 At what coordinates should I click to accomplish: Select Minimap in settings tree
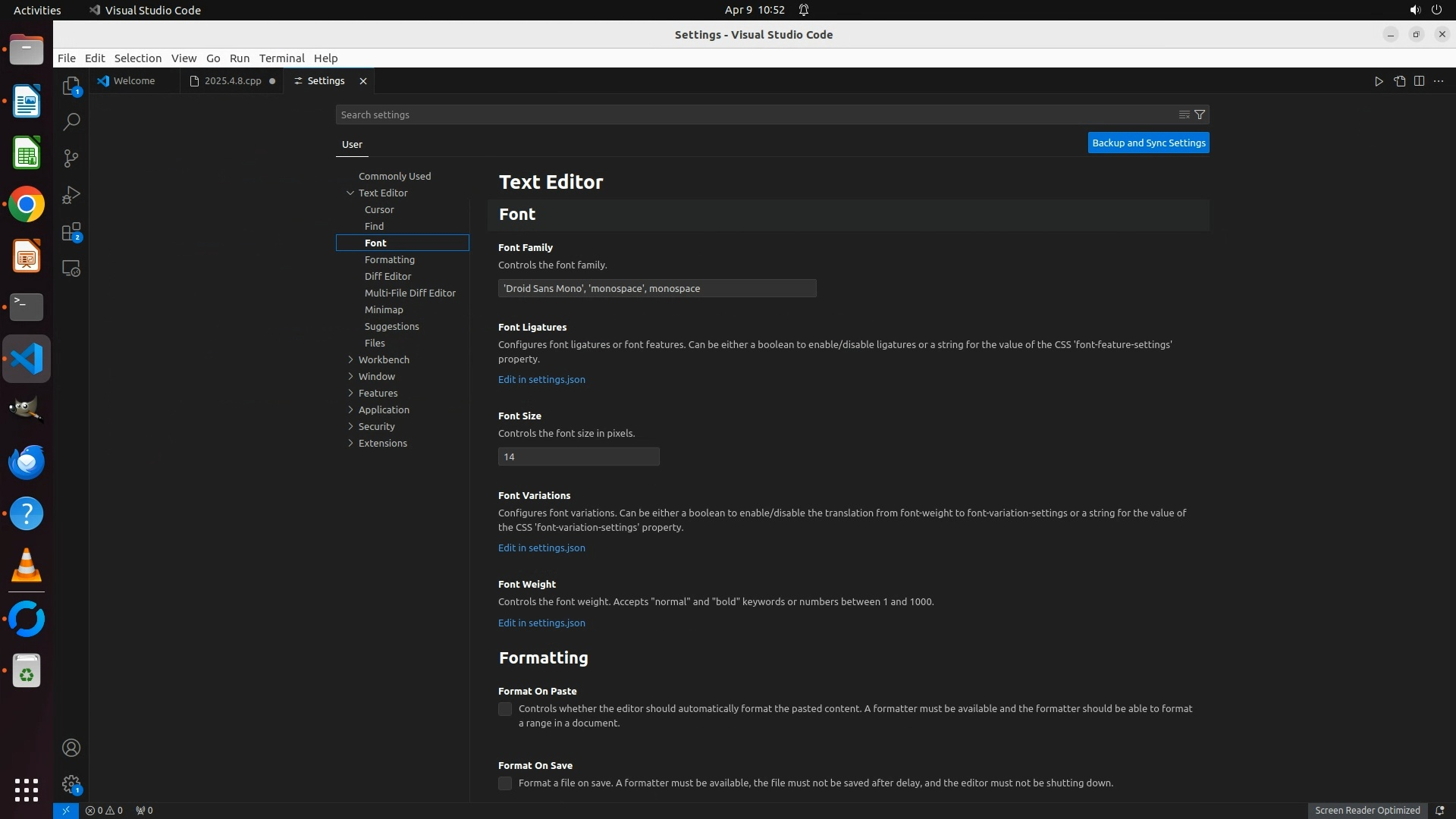coord(384,309)
